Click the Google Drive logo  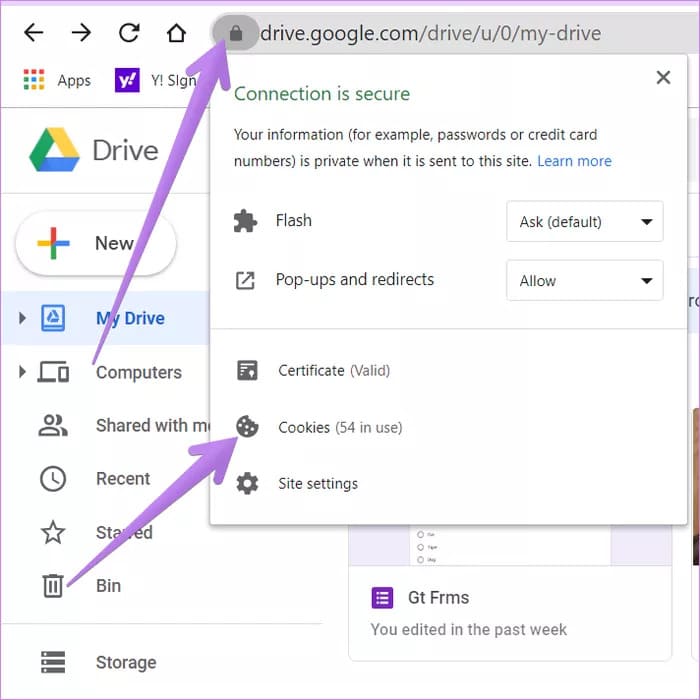(54, 150)
